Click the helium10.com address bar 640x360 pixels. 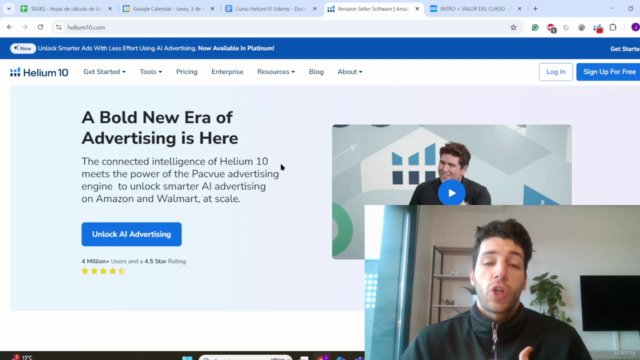coord(286,27)
